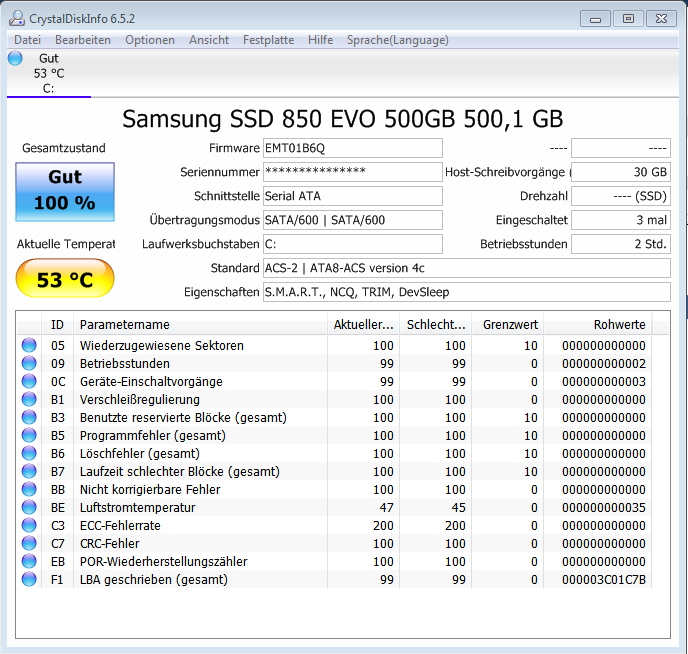
Task: Open the Optionen menu
Action: point(150,40)
